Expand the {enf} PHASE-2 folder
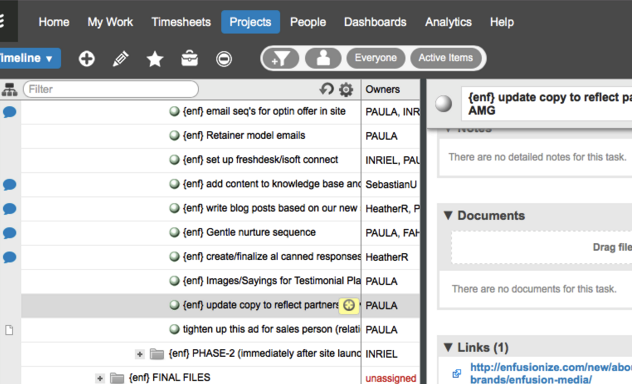Image resolution: width=632 pixels, height=384 pixels. 139,354
